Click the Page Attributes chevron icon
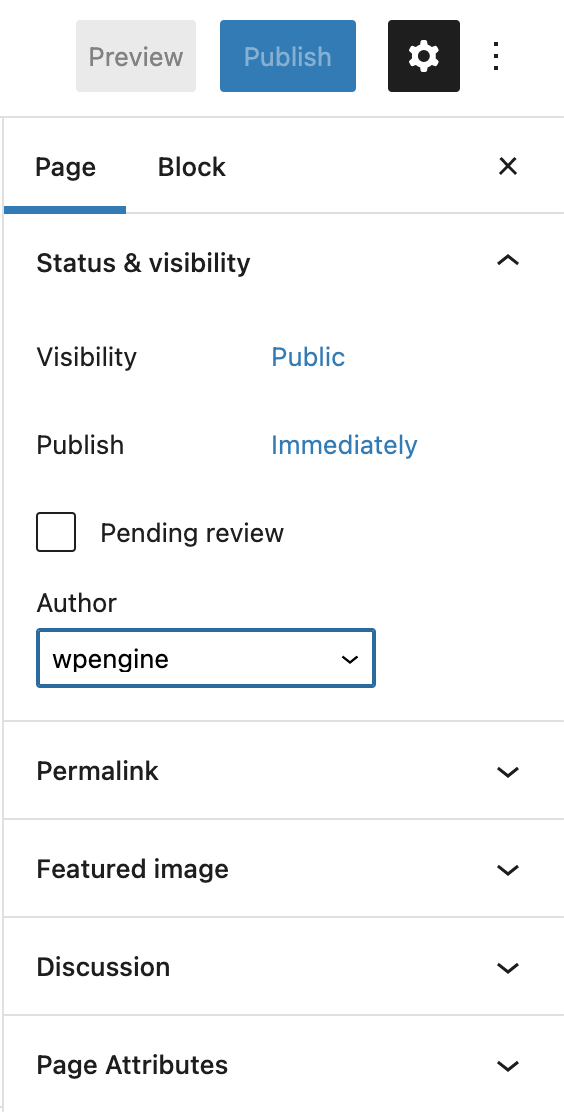This screenshot has height=1112, width=564. 508,1066
